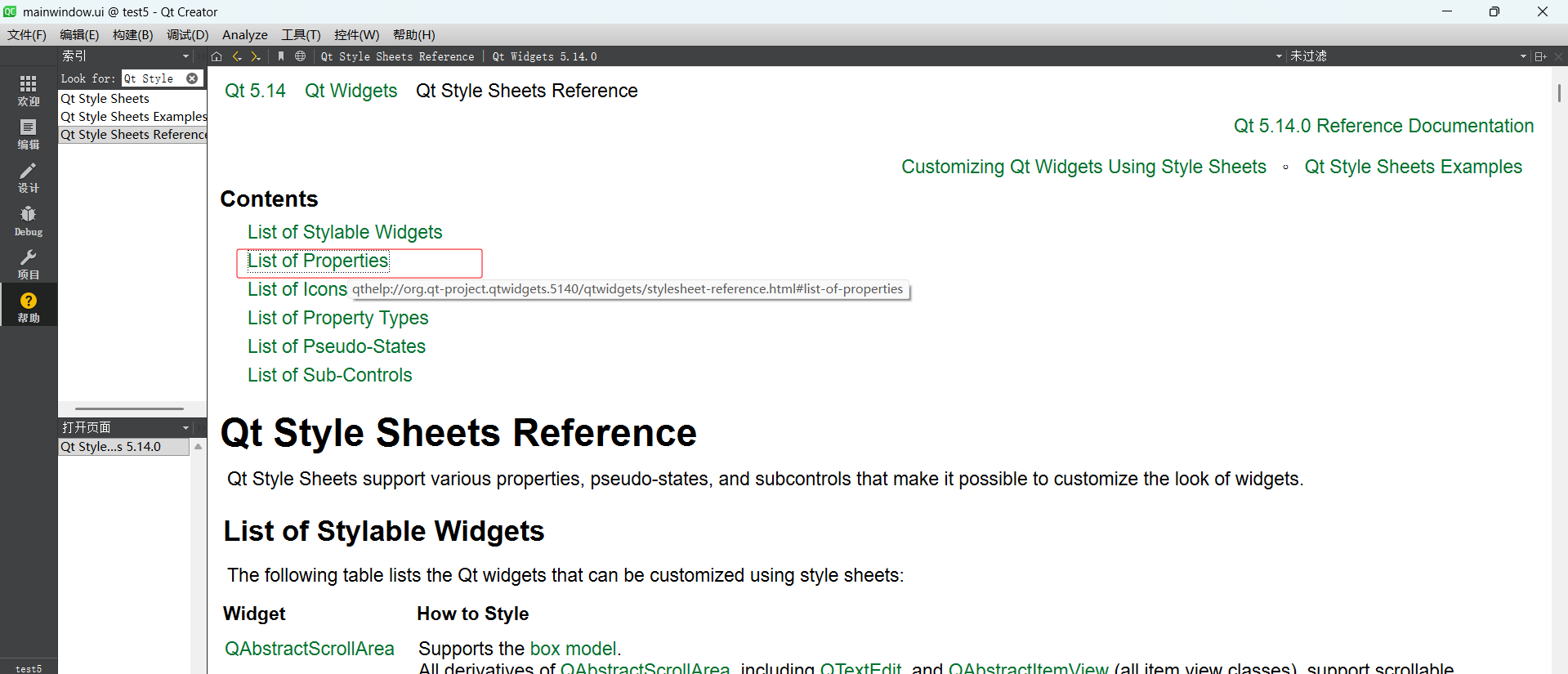
Task: Close the help split pane
Action: click(x=1558, y=56)
